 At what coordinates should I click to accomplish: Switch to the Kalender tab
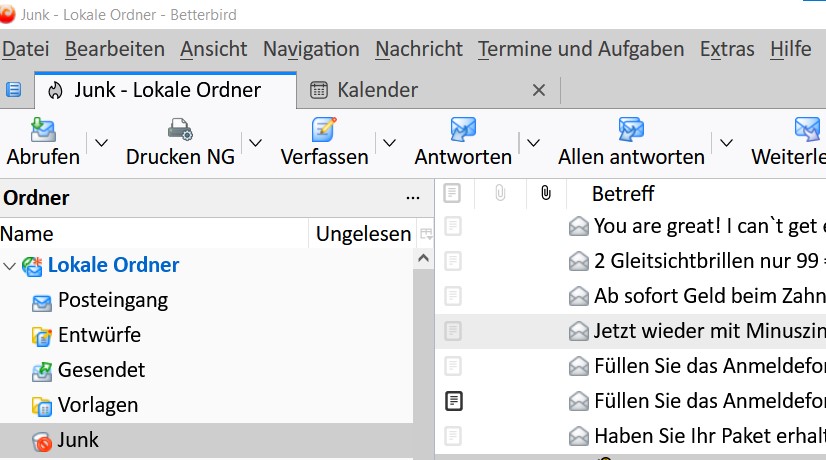tap(377, 90)
